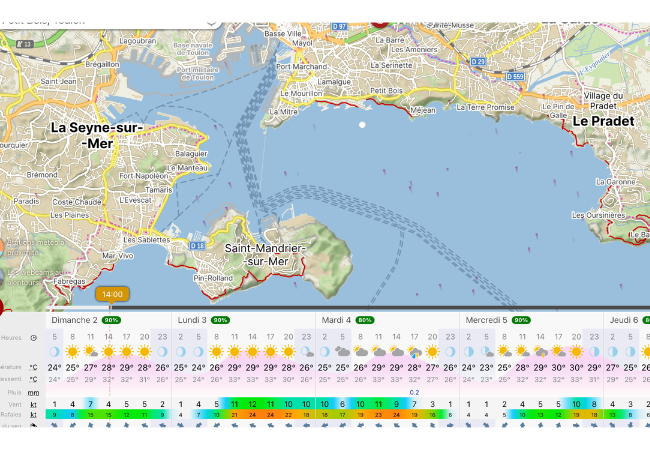
Task: Click the hour 20 header under Dimanche 2
Action: [x=144, y=337]
